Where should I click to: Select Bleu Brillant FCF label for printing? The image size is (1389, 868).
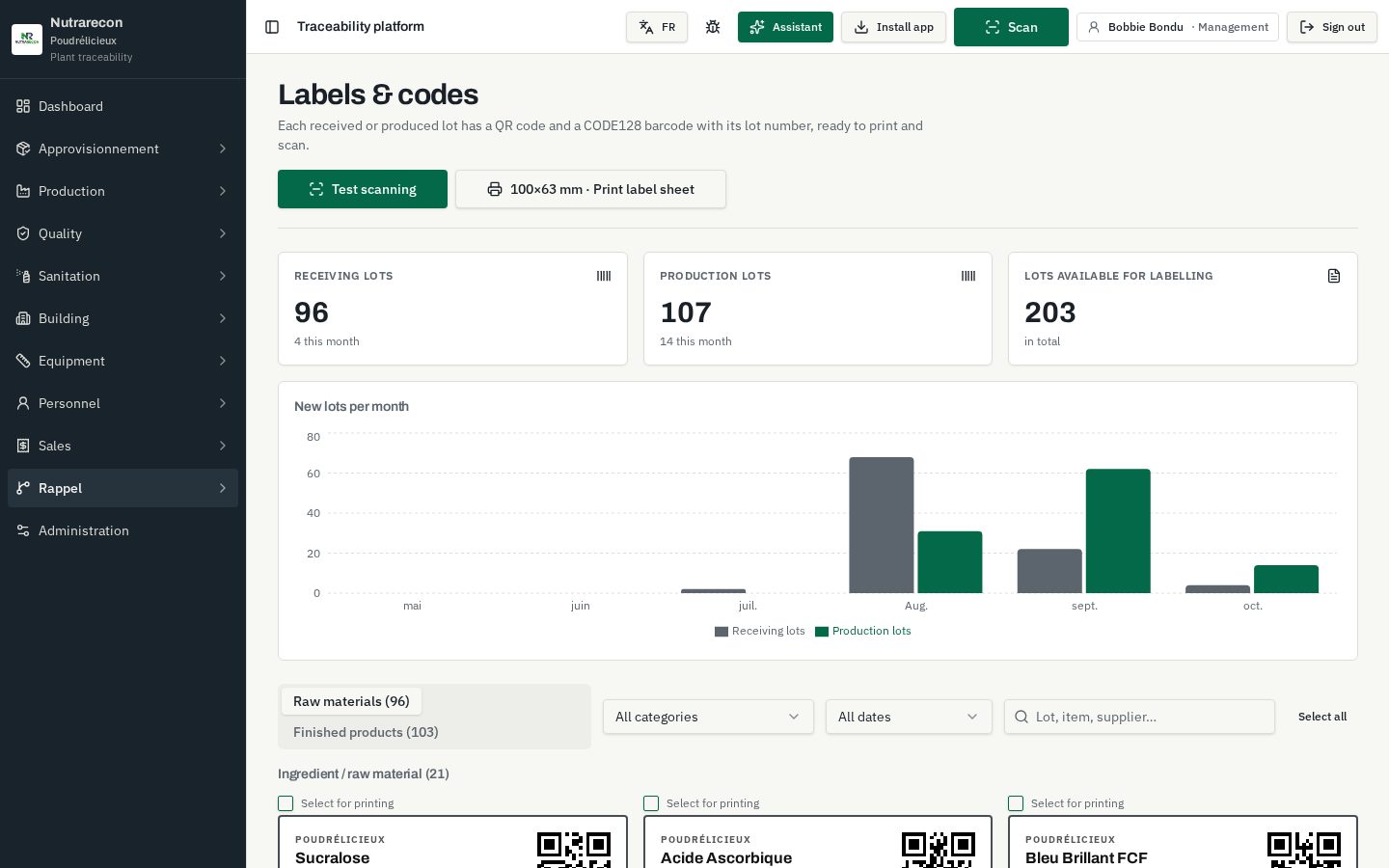click(1016, 803)
